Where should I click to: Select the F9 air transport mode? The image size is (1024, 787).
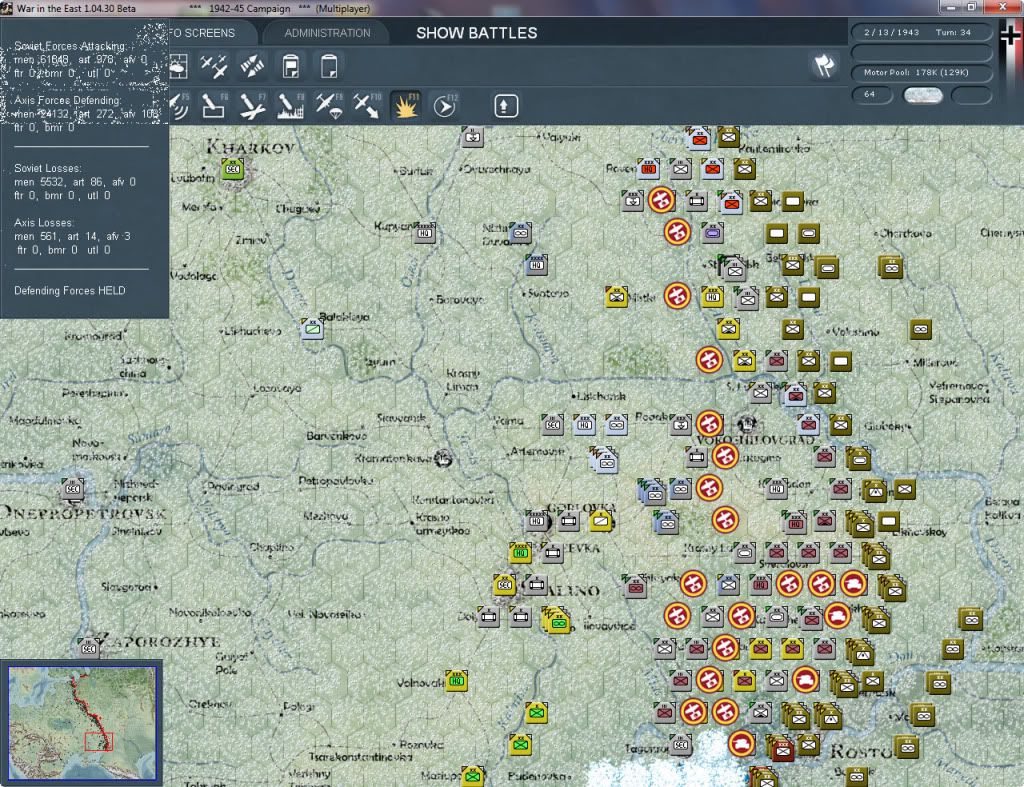329,106
